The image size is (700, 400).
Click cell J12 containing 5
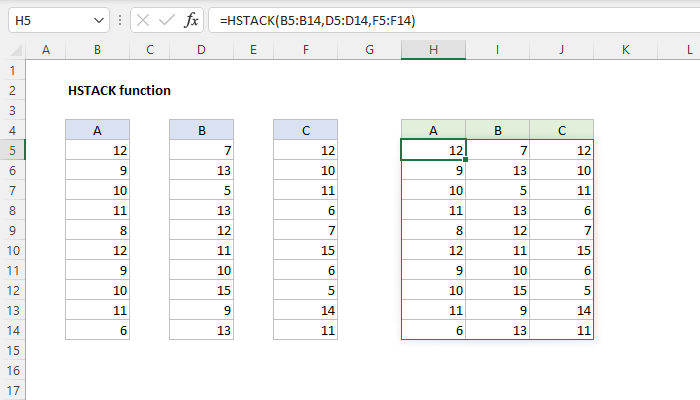click(x=562, y=291)
